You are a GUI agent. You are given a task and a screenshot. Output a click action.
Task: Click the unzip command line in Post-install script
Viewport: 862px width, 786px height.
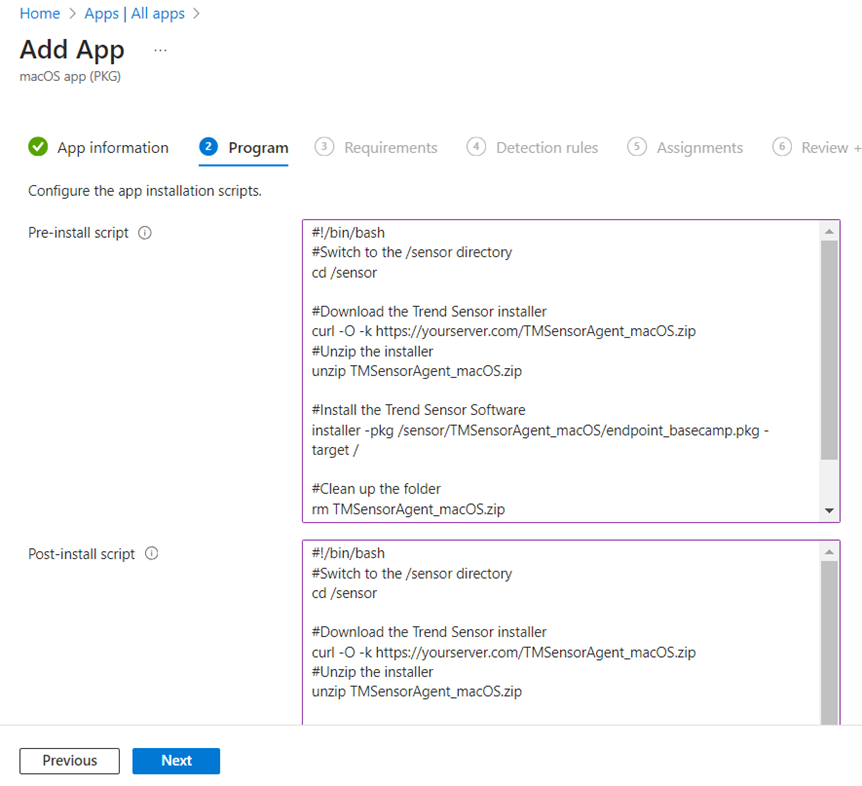tap(417, 691)
